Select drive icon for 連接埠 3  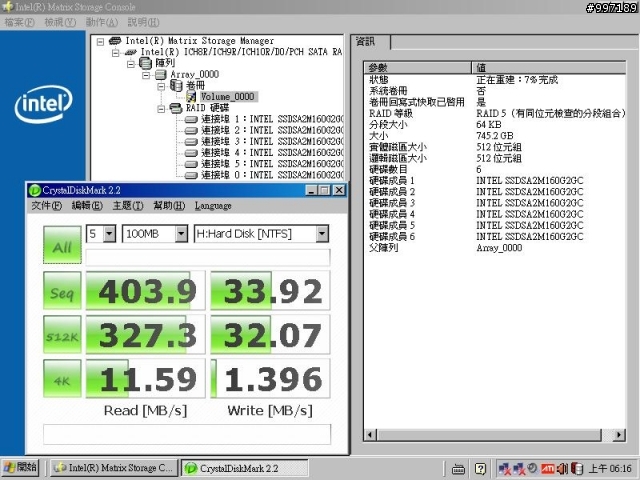191,142
